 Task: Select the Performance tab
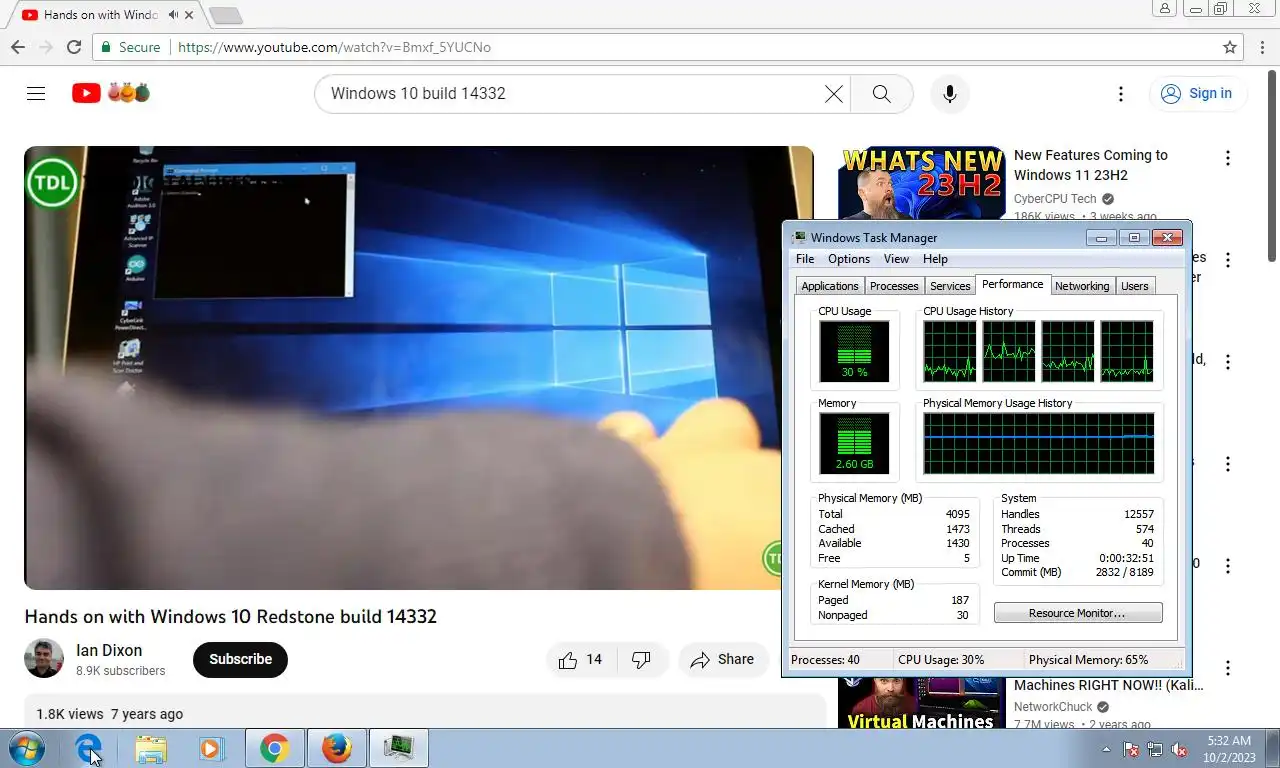click(x=1013, y=284)
